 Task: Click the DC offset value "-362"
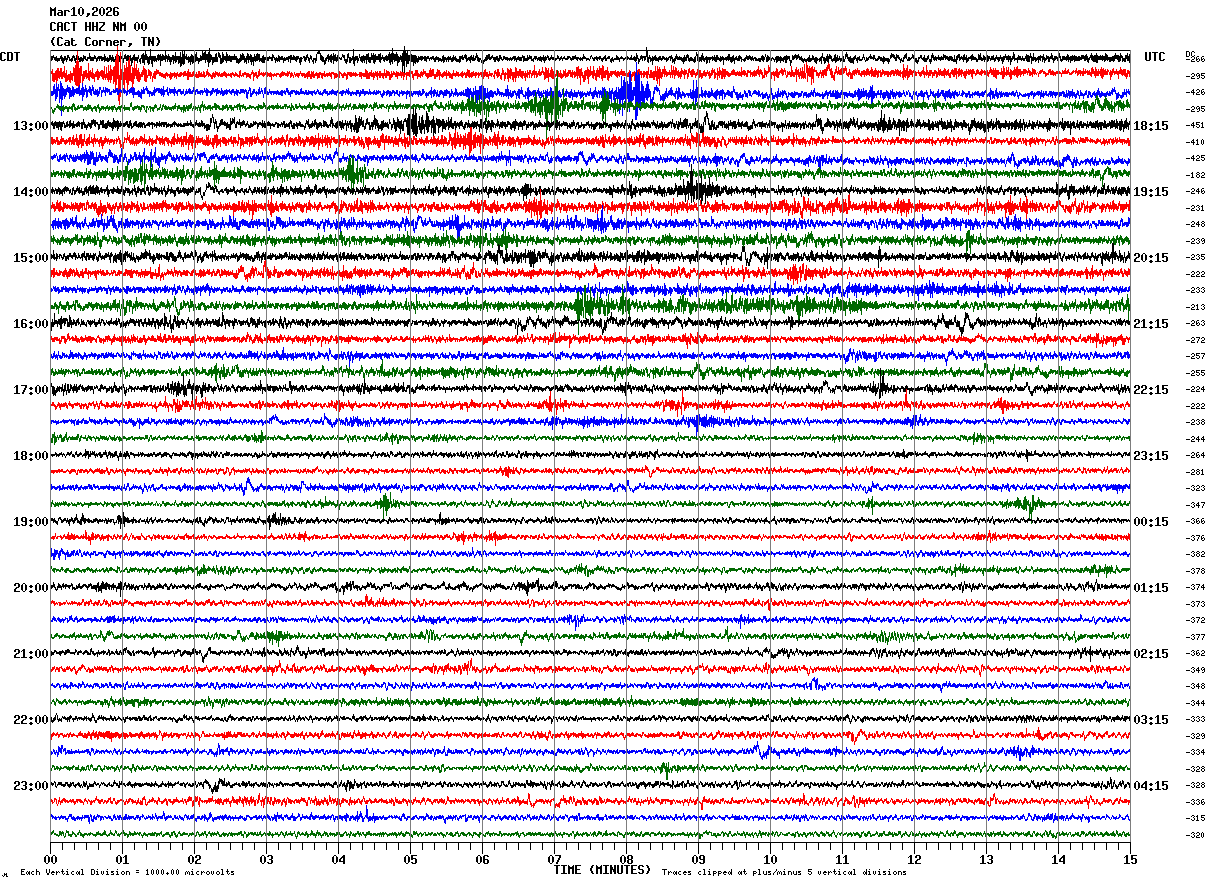(1195, 654)
